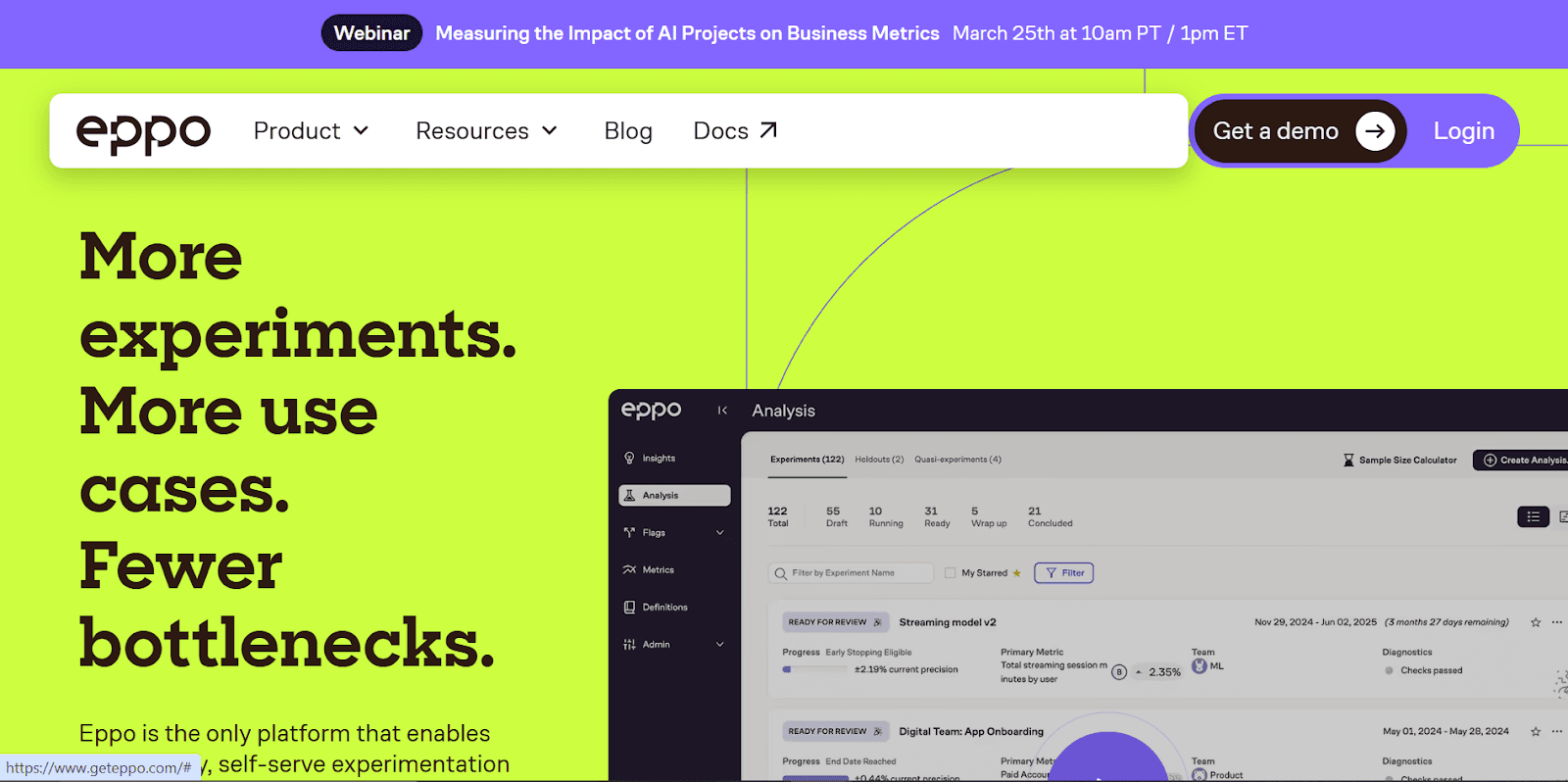Switch to the Quasi-experiments (4) tab
1568x782 pixels.
pyautogui.click(x=957, y=460)
